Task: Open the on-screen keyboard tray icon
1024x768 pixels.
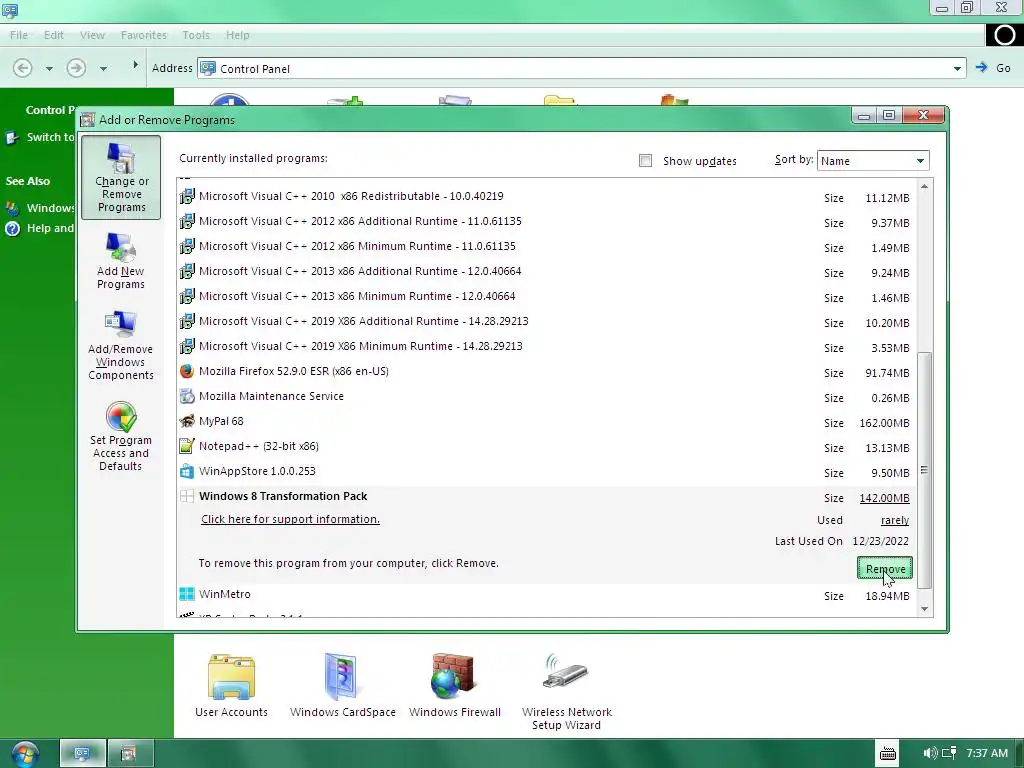Action: tap(888, 754)
